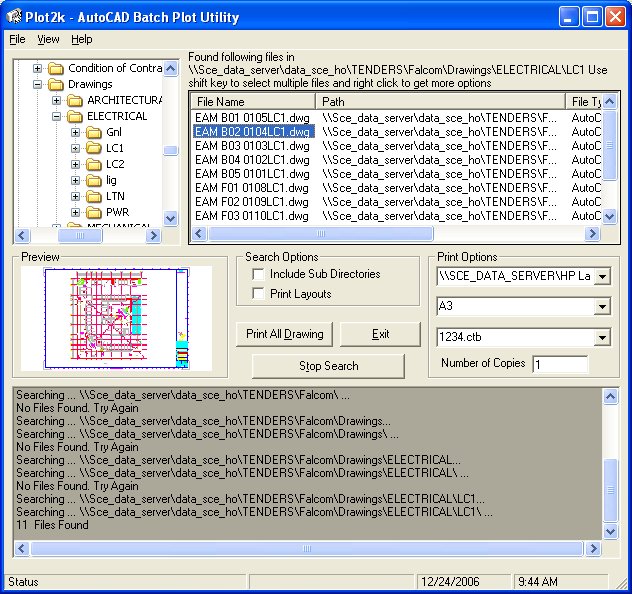Image resolution: width=632 pixels, height=594 pixels.
Task: Select file EAM B02 0104LC1.dwg
Action: click(x=254, y=132)
